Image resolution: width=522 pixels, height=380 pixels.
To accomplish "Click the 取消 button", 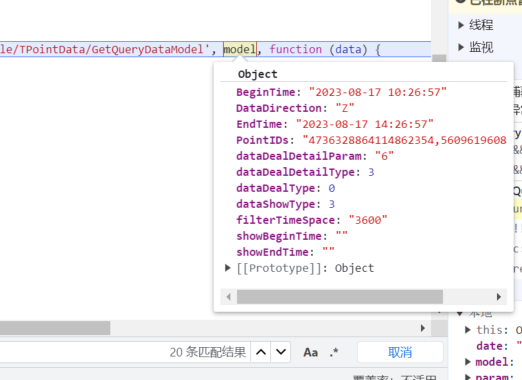I will 400,352.
